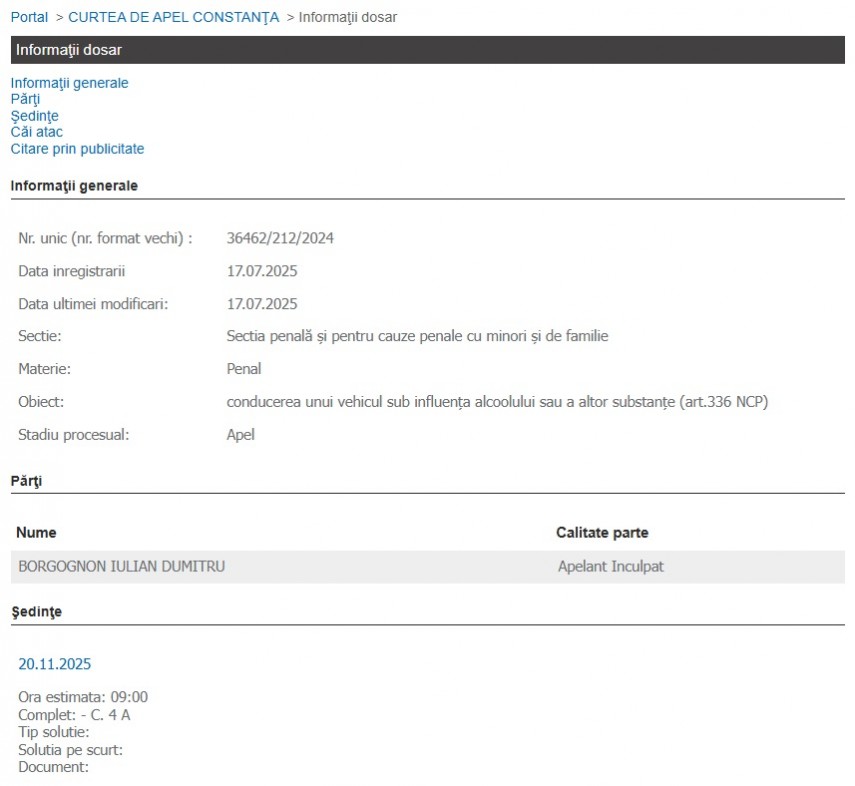Viewport: 855px width, 786px height.
Task: Open the Portal breadcrumb link
Action: (29, 17)
